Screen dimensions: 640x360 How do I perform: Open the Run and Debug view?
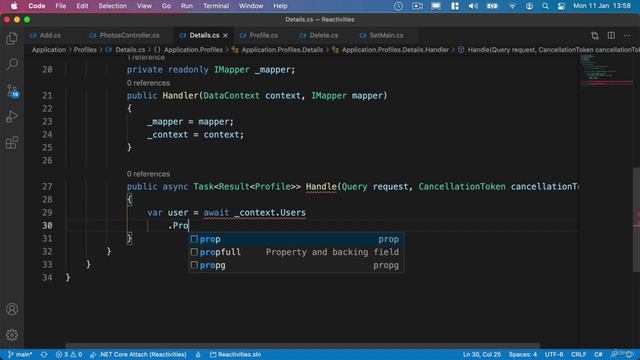(12, 117)
